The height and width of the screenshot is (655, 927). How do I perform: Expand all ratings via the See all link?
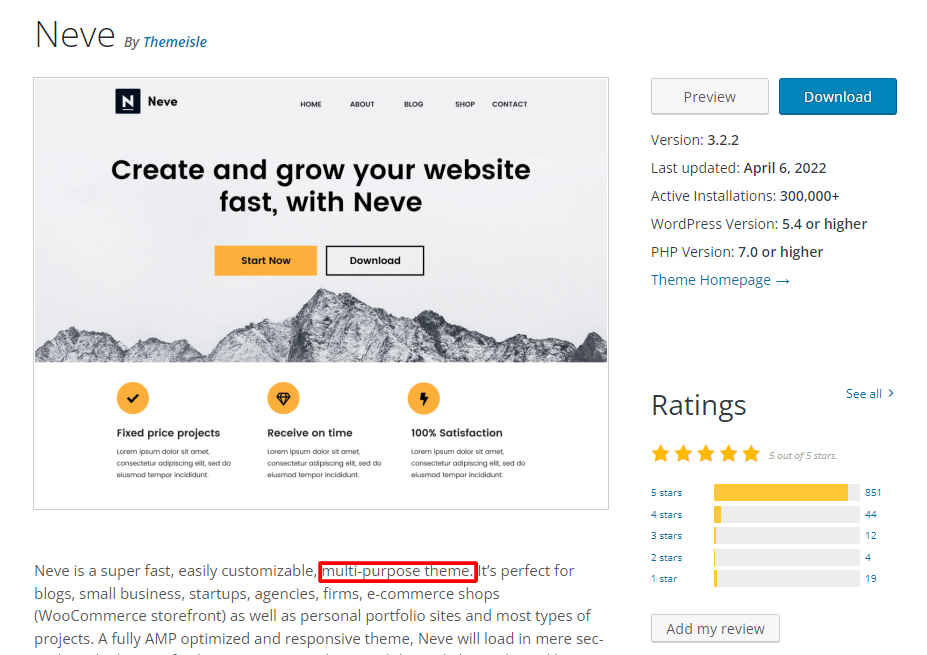tap(862, 393)
